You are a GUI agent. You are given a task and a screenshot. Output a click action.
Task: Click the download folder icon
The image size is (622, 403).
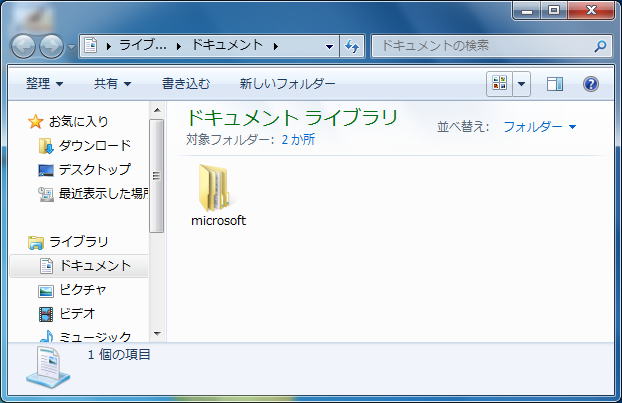pos(46,146)
